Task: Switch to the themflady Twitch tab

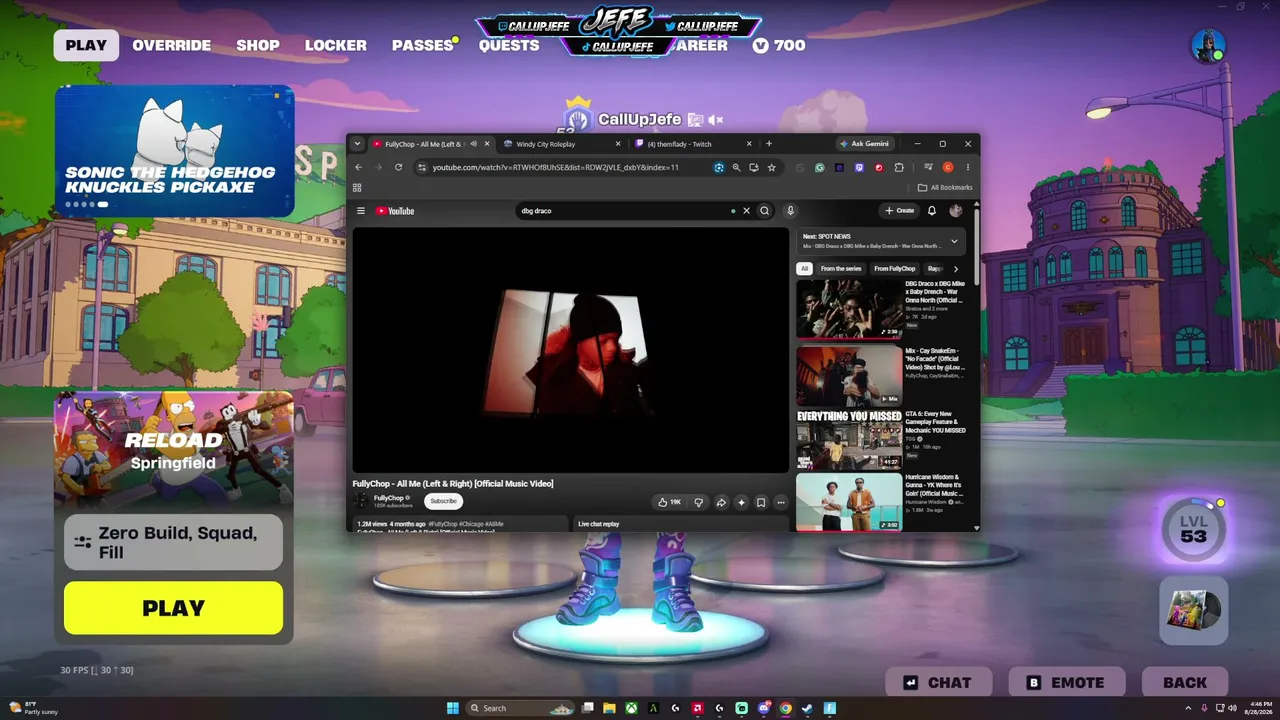Action: coord(694,144)
